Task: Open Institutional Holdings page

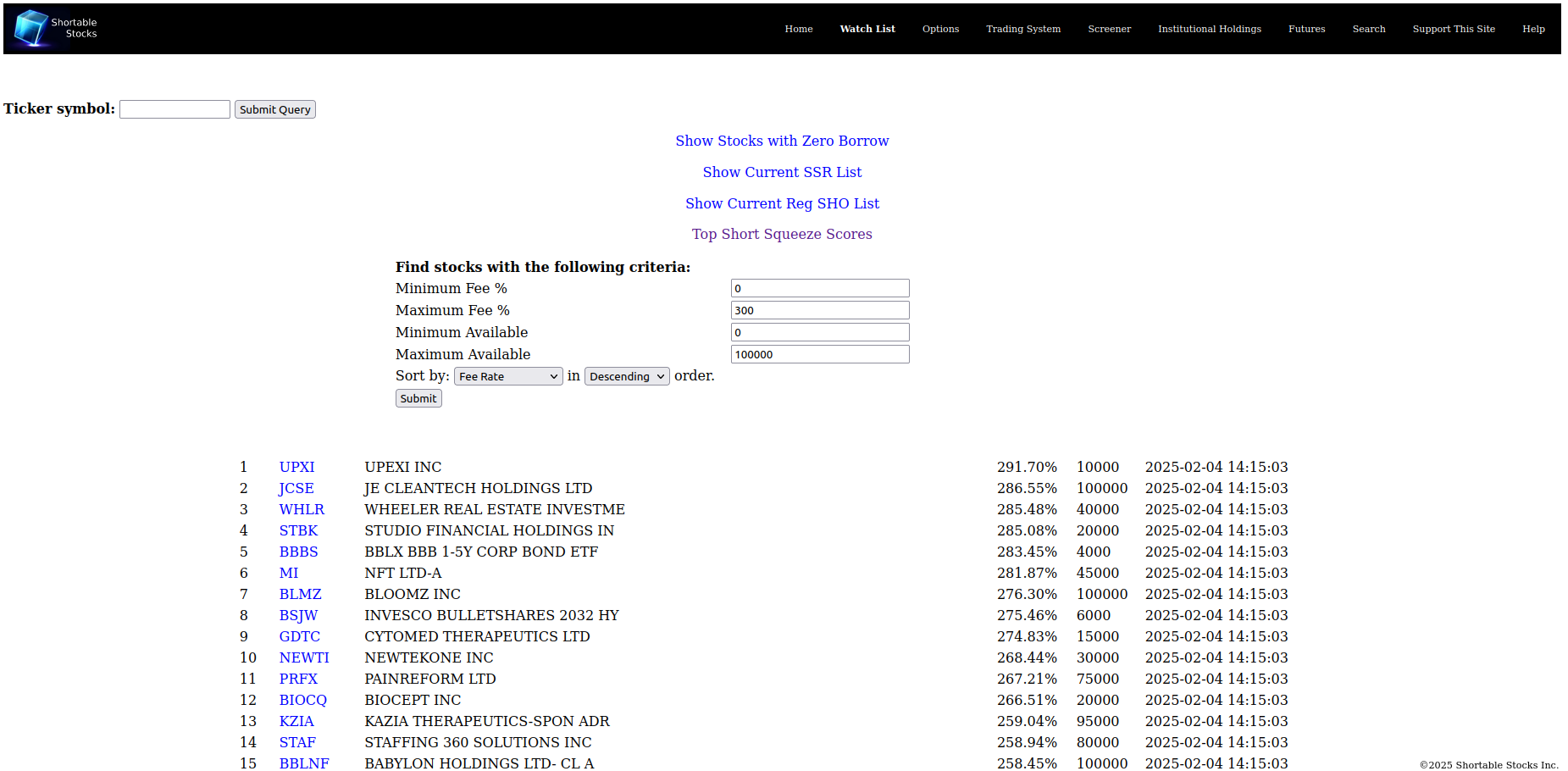Action: [x=1209, y=29]
